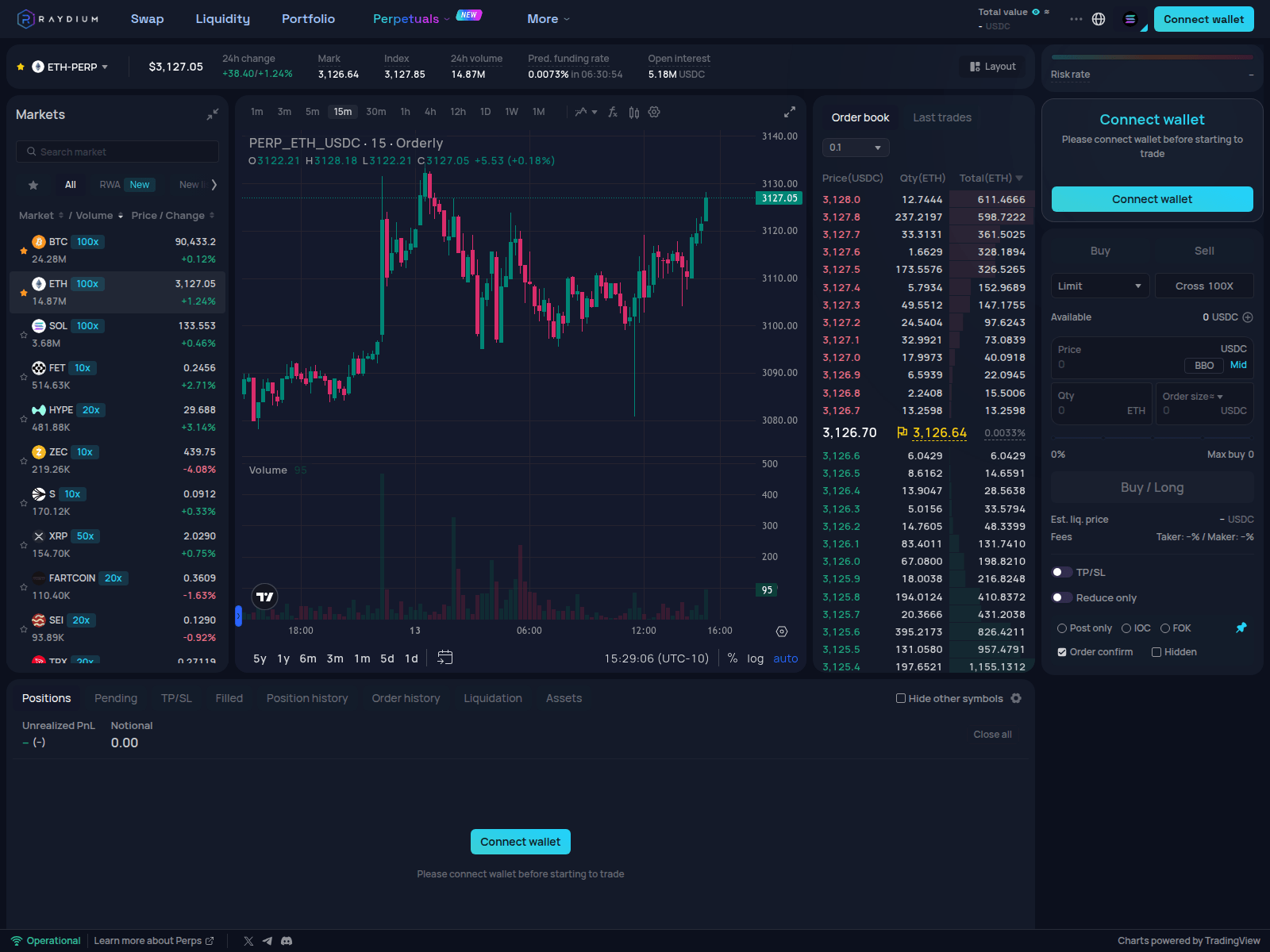Screen dimensions: 1270x952
Task: Open the Raydium logo home link
Action: tap(58, 19)
